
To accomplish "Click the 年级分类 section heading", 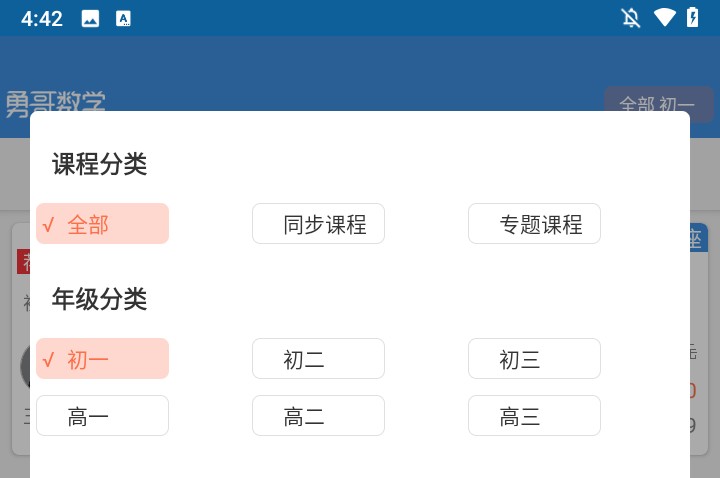I will [x=100, y=299].
